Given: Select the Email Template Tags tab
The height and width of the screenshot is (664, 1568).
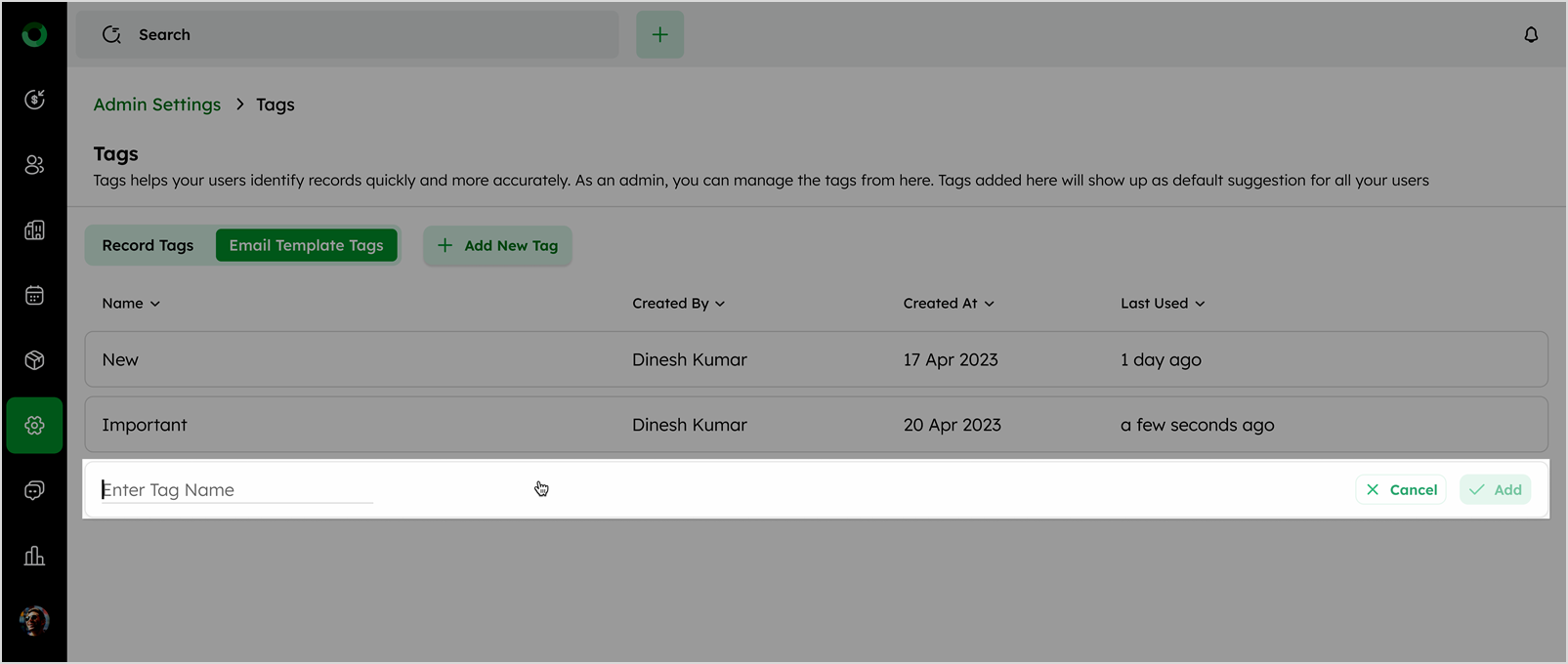Looking at the screenshot, I should point(306,246).
